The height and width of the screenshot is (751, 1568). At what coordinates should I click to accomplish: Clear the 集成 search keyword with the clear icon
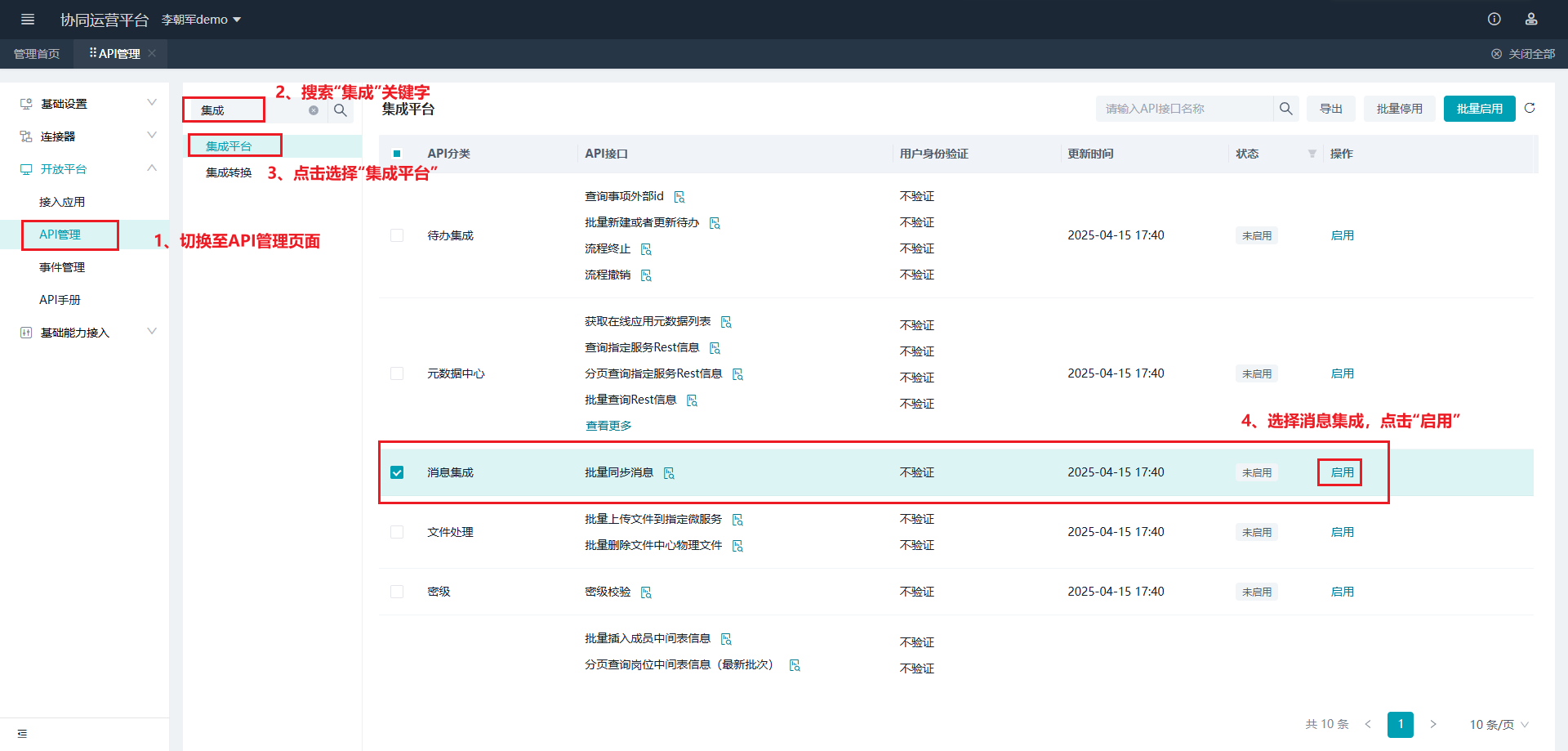[314, 110]
